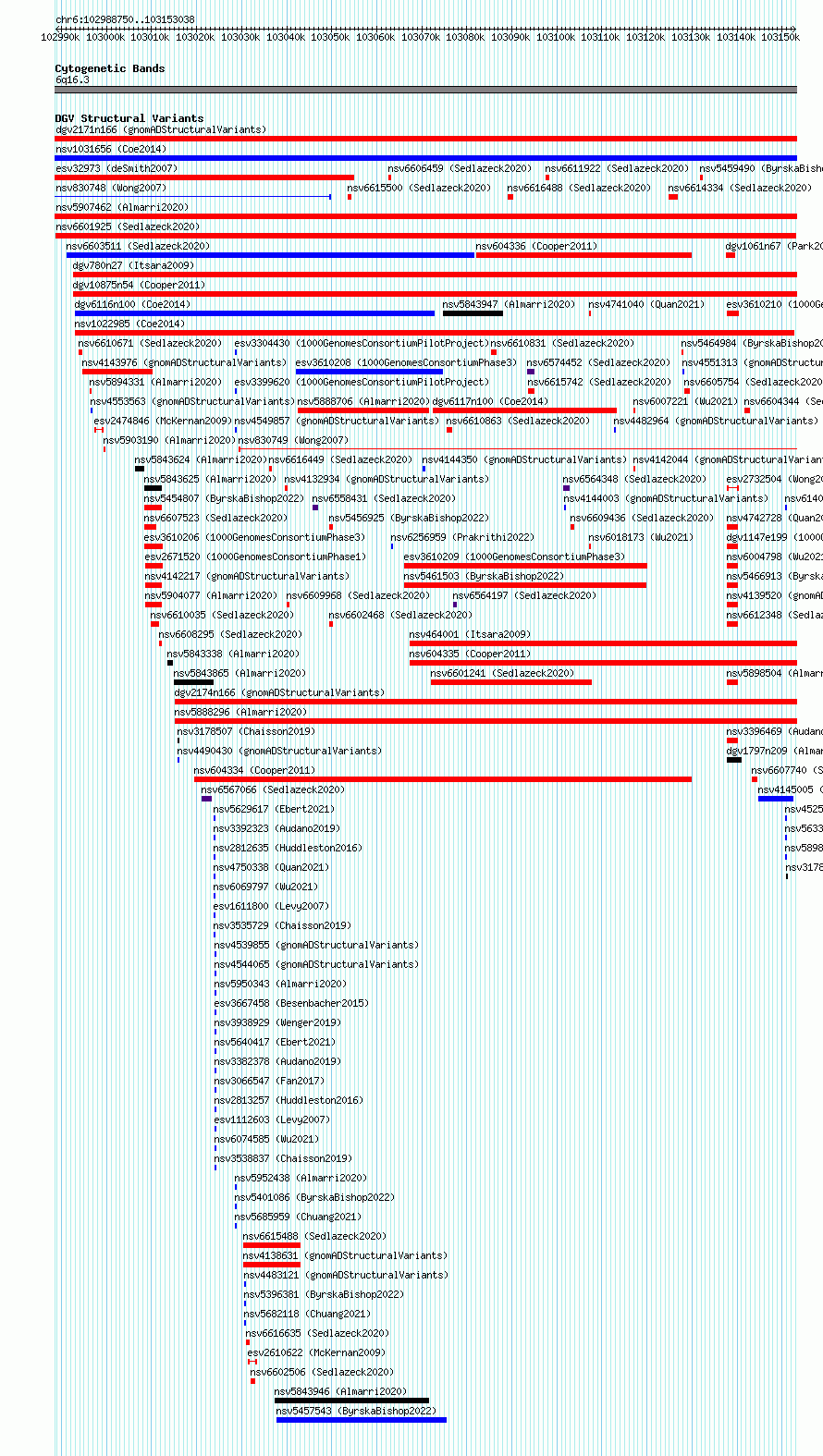
Task: Click the purple marker of nsv6558431 (Sedlazeck2020)
Action: pos(315,508)
